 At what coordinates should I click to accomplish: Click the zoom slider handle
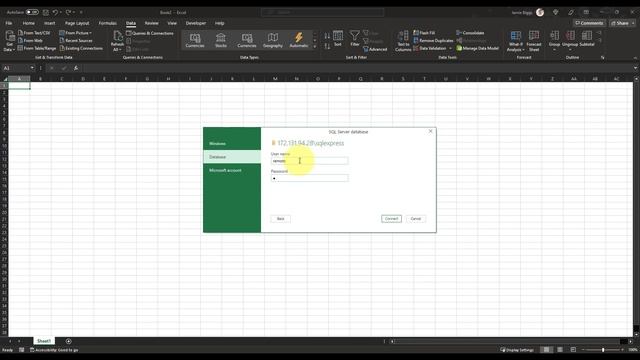tap(603, 350)
